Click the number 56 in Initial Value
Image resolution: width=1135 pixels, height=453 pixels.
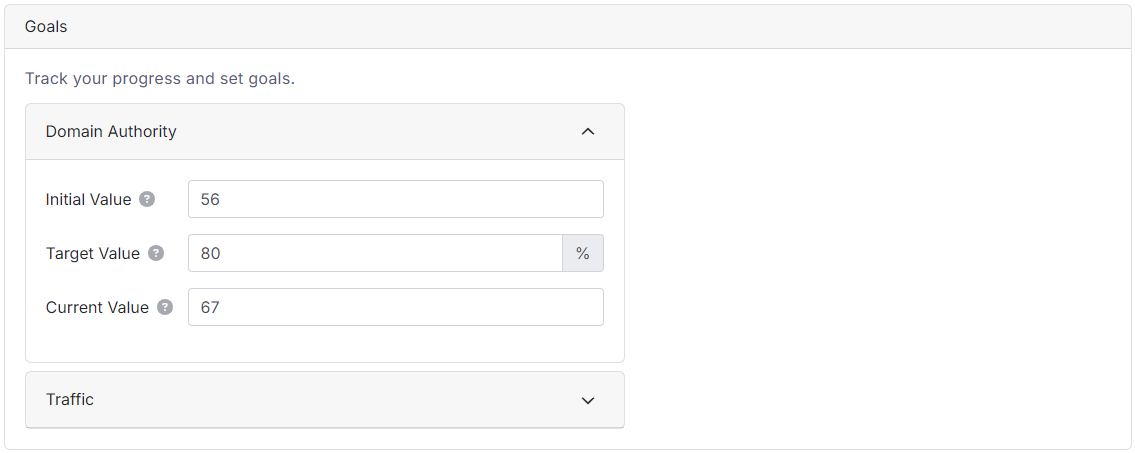coord(210,199)
